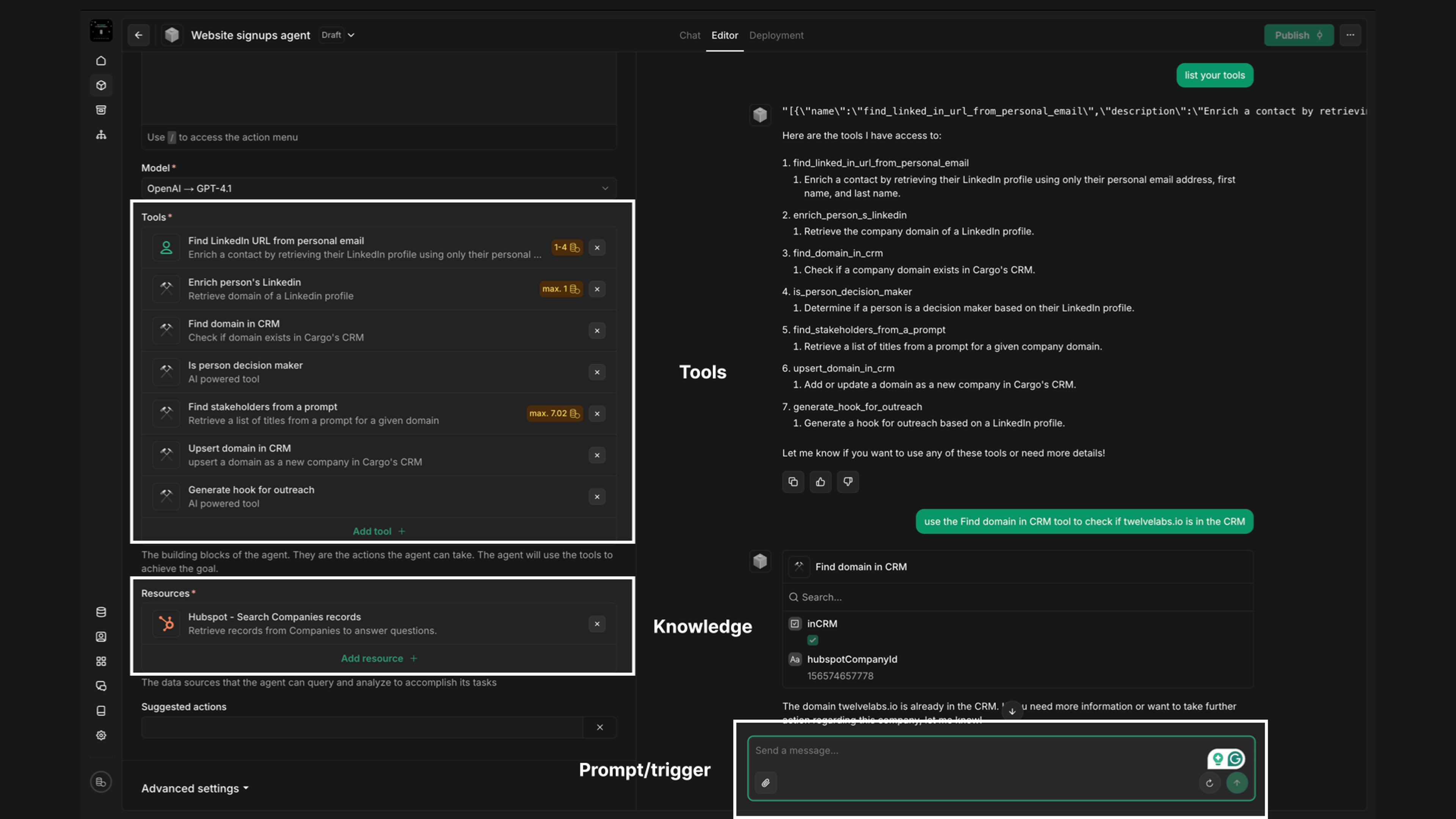
Task: Open the three-dots more menu
Action: pos(1350,35)
